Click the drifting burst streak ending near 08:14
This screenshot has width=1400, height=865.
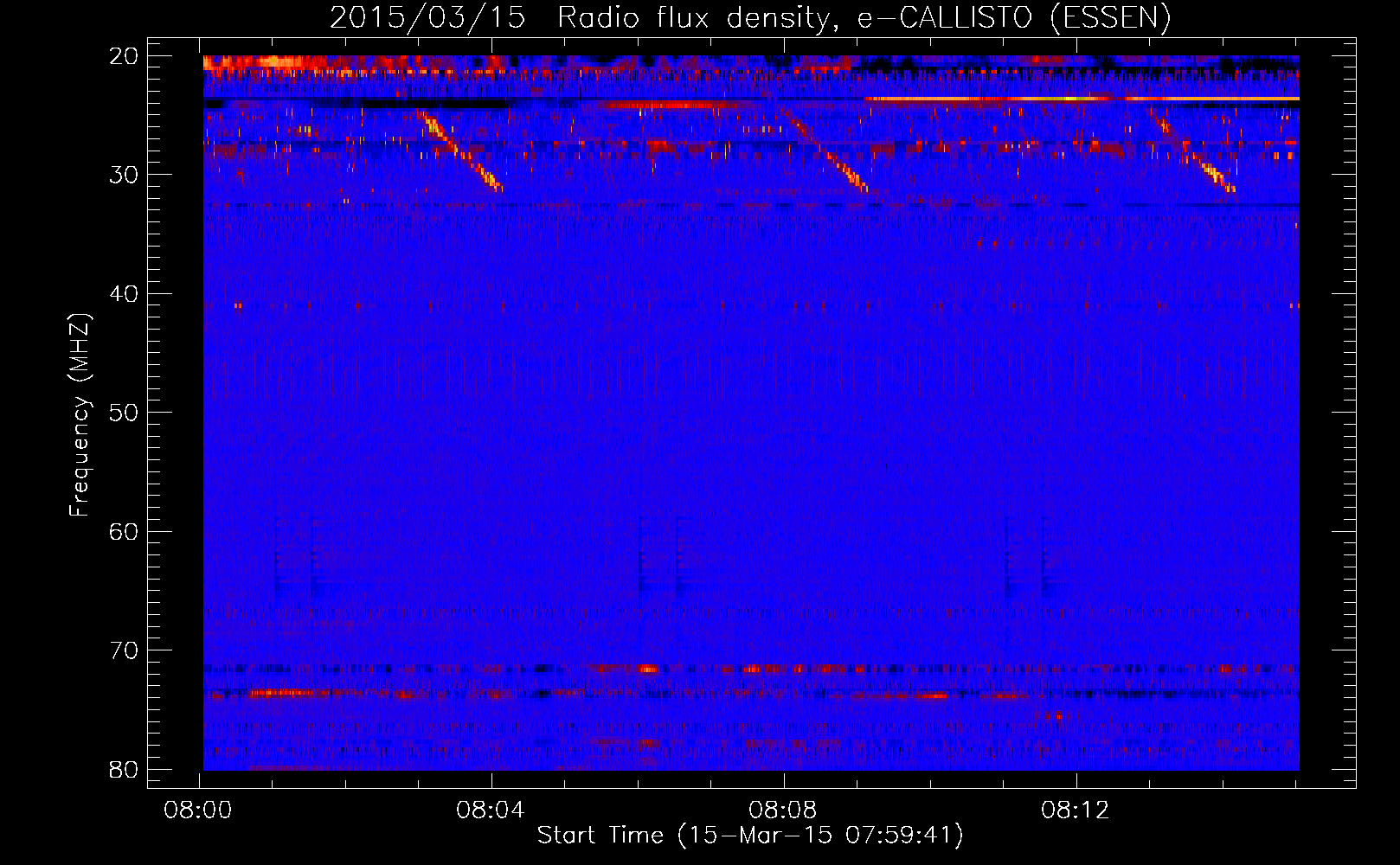(x=1191, y=149)
